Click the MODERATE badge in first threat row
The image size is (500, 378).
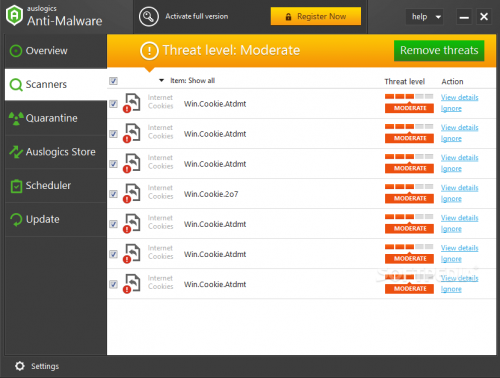(409, 108)
